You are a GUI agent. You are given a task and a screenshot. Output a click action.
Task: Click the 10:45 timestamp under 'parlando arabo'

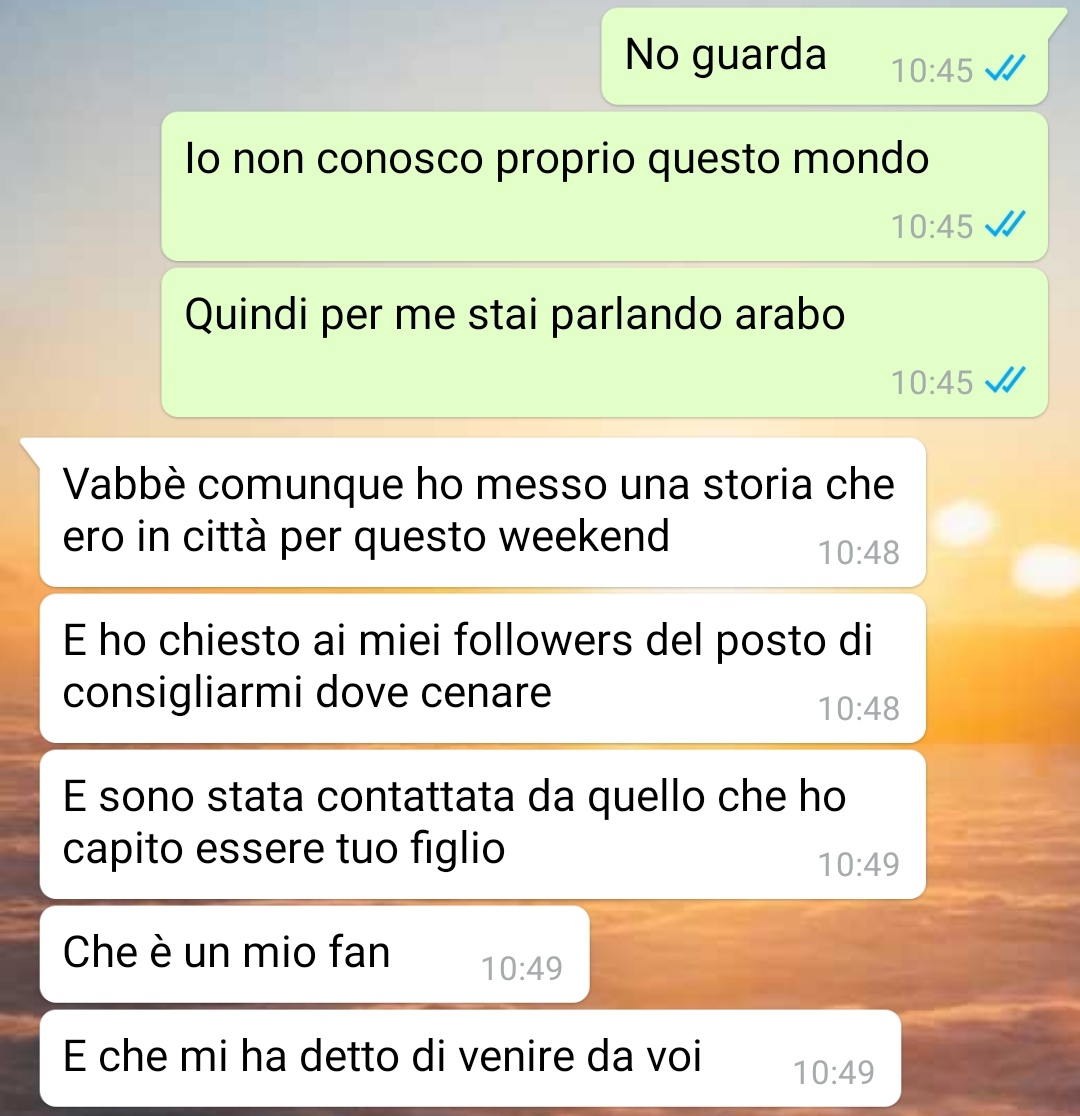tap(932, 382)
